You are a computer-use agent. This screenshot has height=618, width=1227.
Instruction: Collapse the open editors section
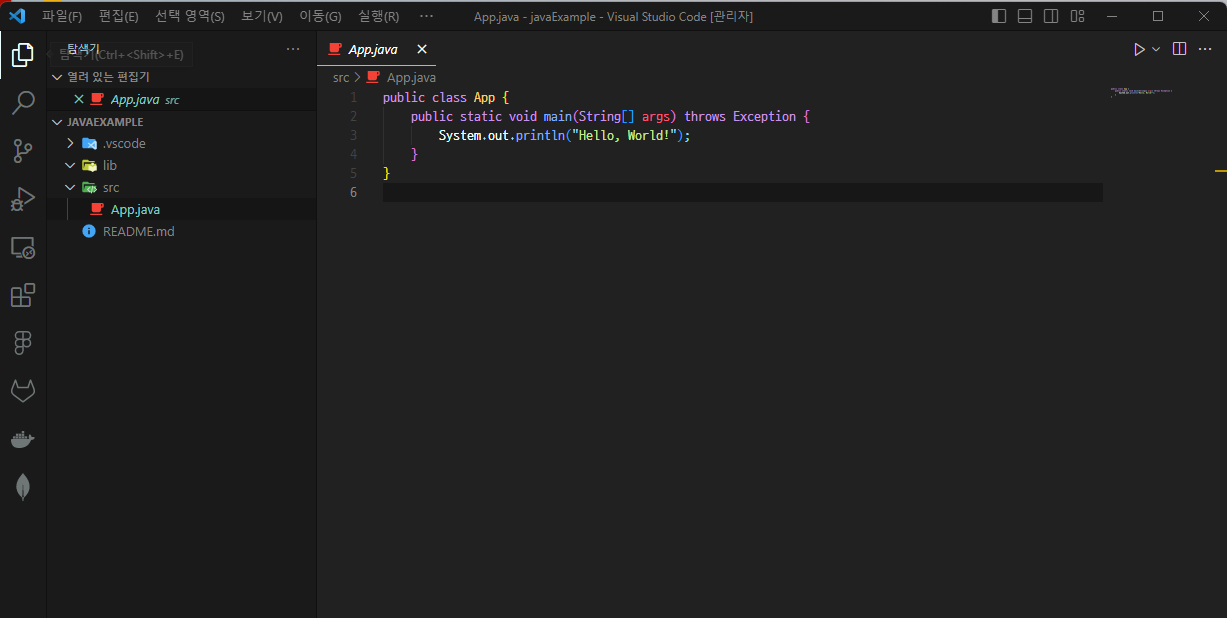pyautogui.click(x=57, y=77)
